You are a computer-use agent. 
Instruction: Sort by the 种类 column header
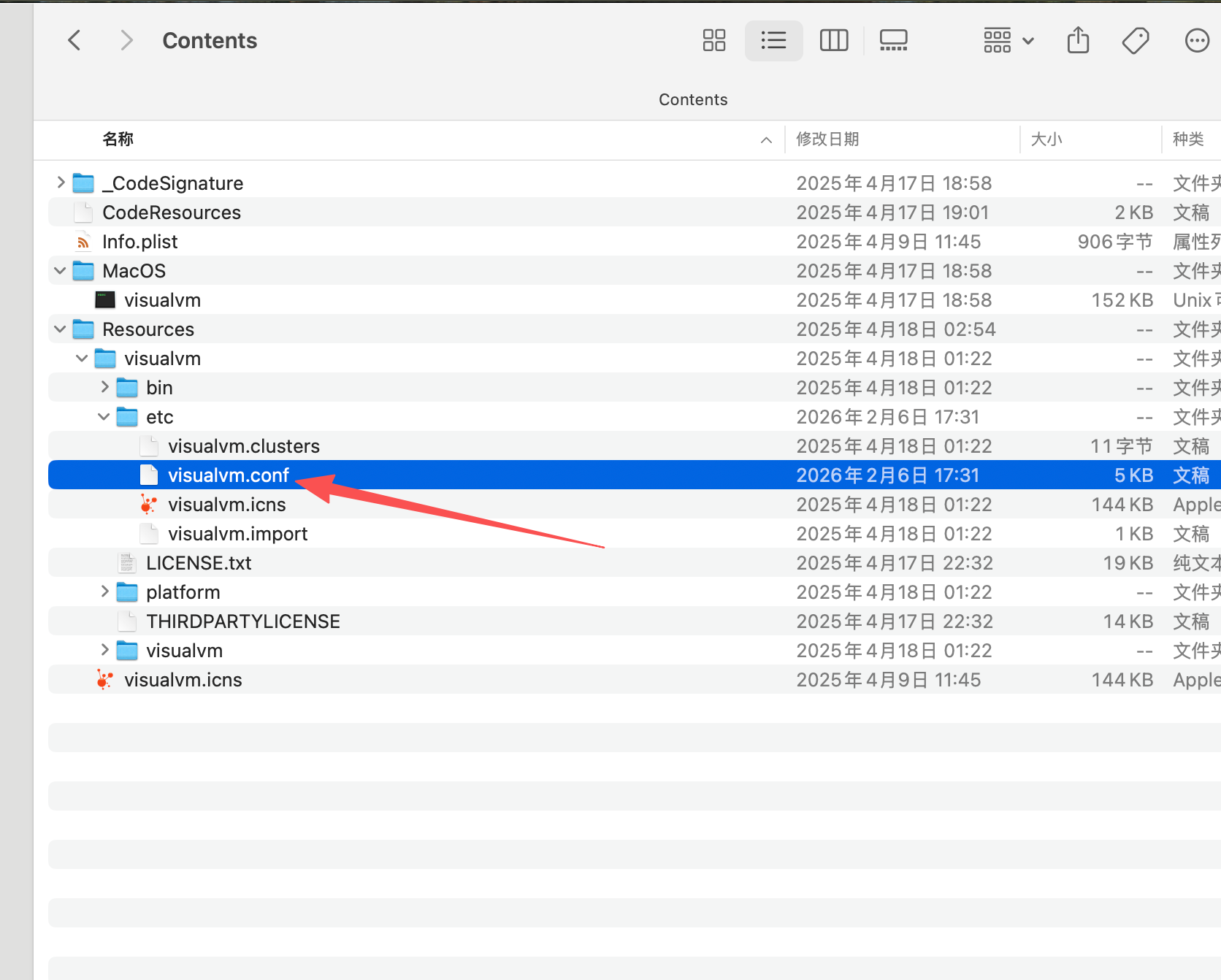[1188, 139]
